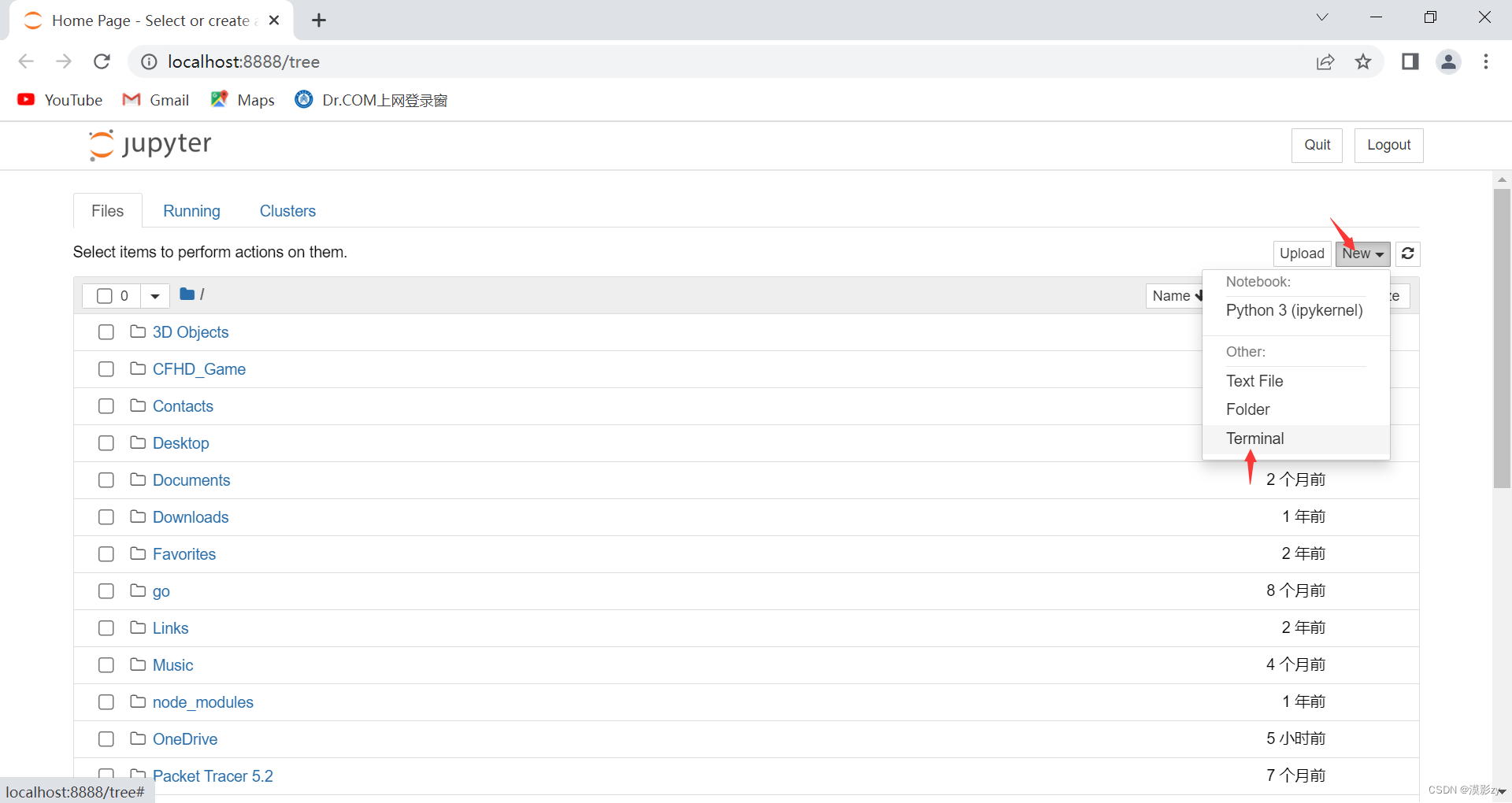The height and width of the screenshot is (803, 1512).
Task: Open the Chrome profile avatar
Action: (1448, 61)
